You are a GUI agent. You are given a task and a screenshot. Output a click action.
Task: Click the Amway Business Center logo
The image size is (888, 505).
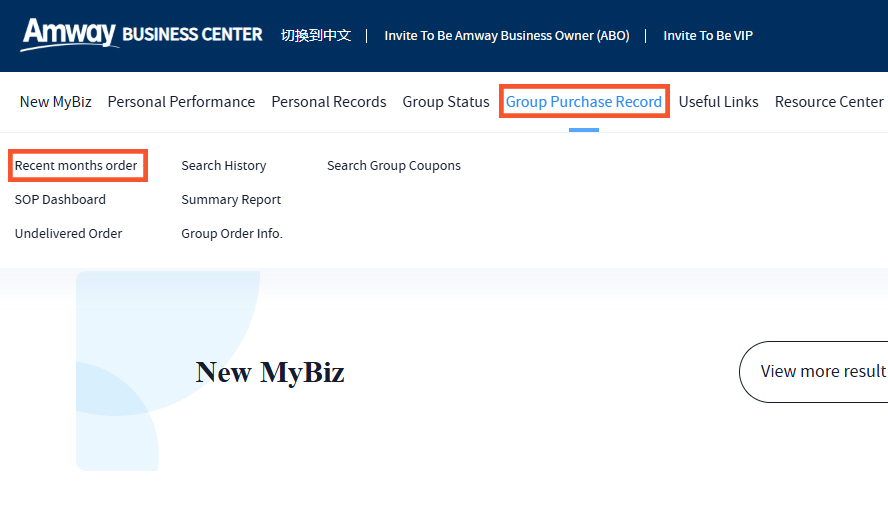click(142, 35)
